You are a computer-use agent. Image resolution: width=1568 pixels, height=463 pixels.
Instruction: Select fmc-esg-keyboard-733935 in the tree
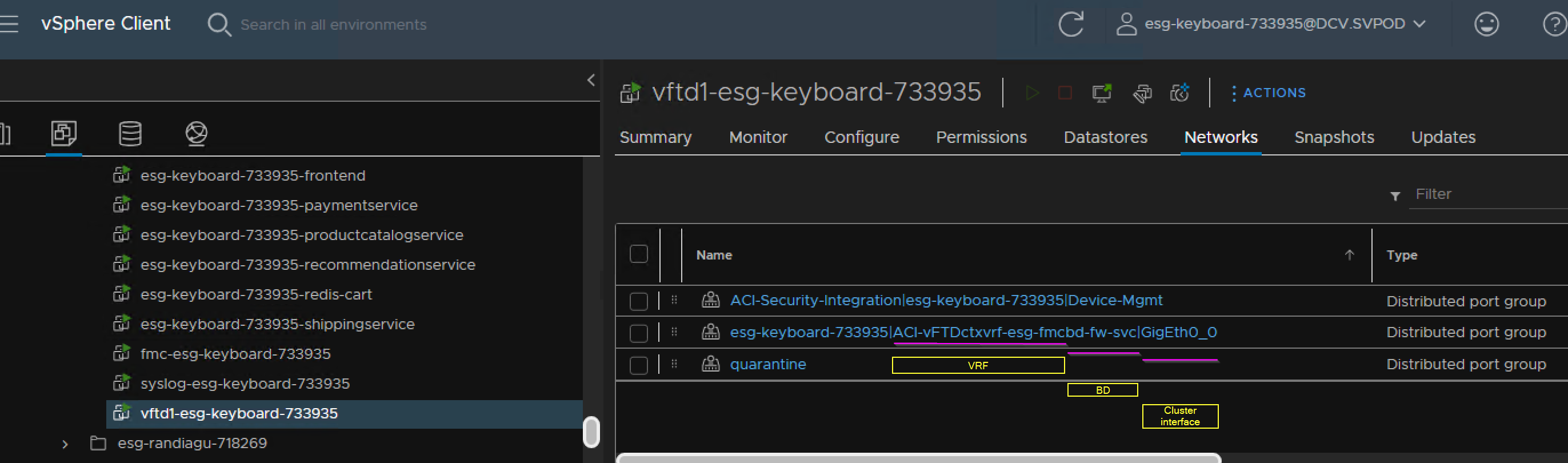235,354
